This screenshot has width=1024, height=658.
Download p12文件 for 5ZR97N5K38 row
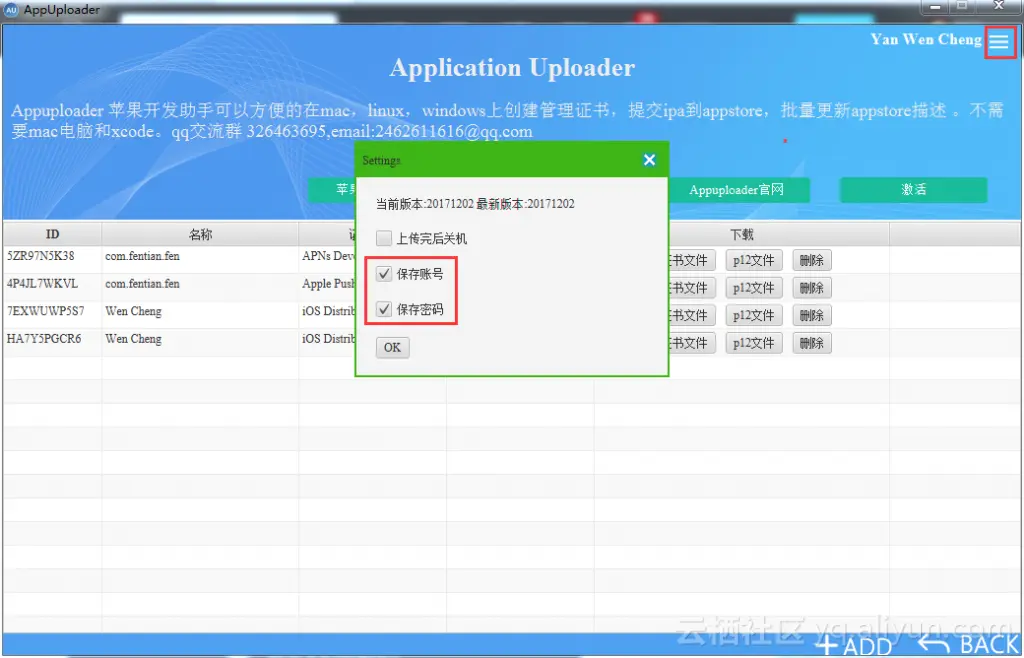(x=754, y=260)
